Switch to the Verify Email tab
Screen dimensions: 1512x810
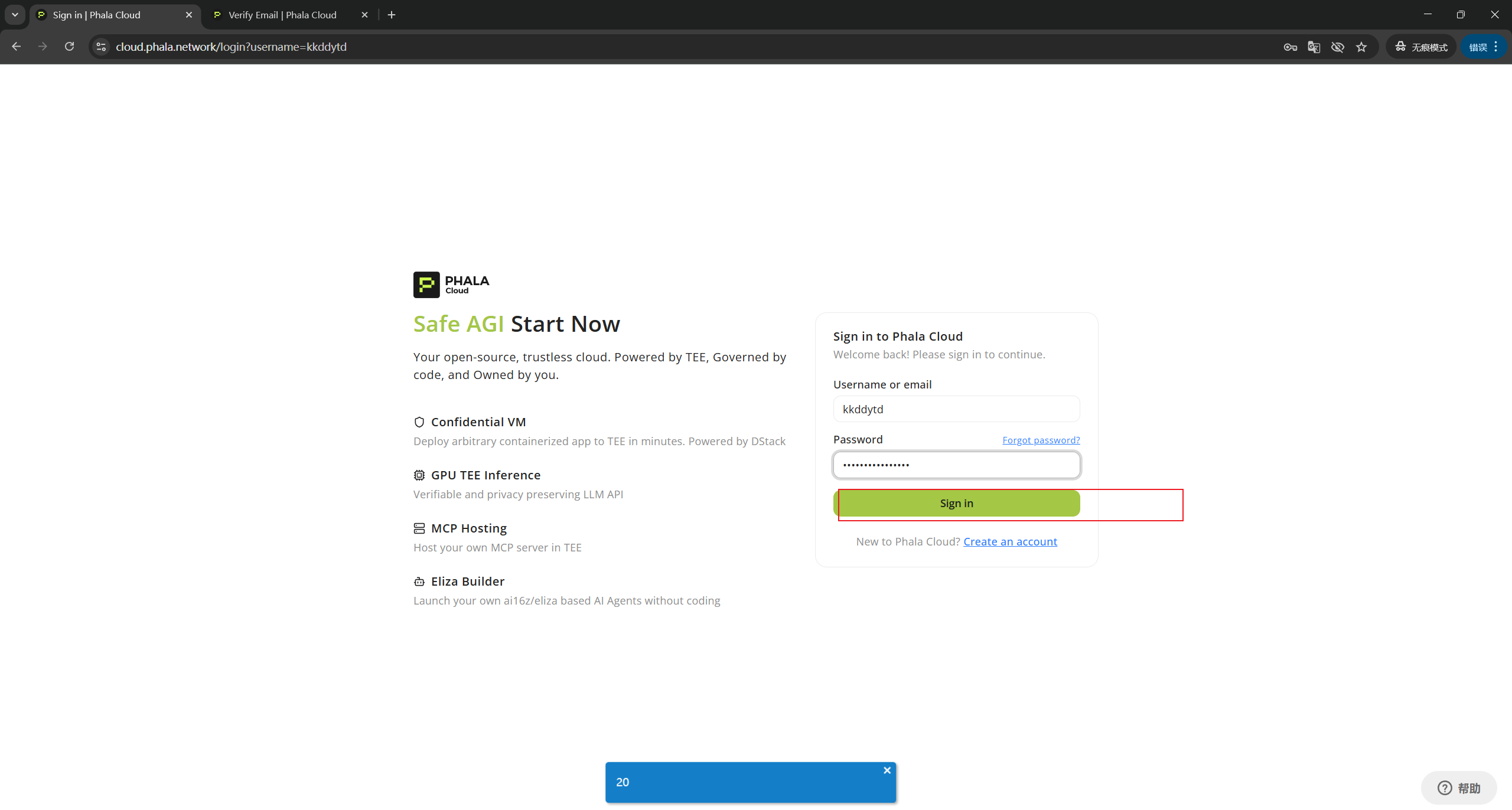tap(282, 15)
